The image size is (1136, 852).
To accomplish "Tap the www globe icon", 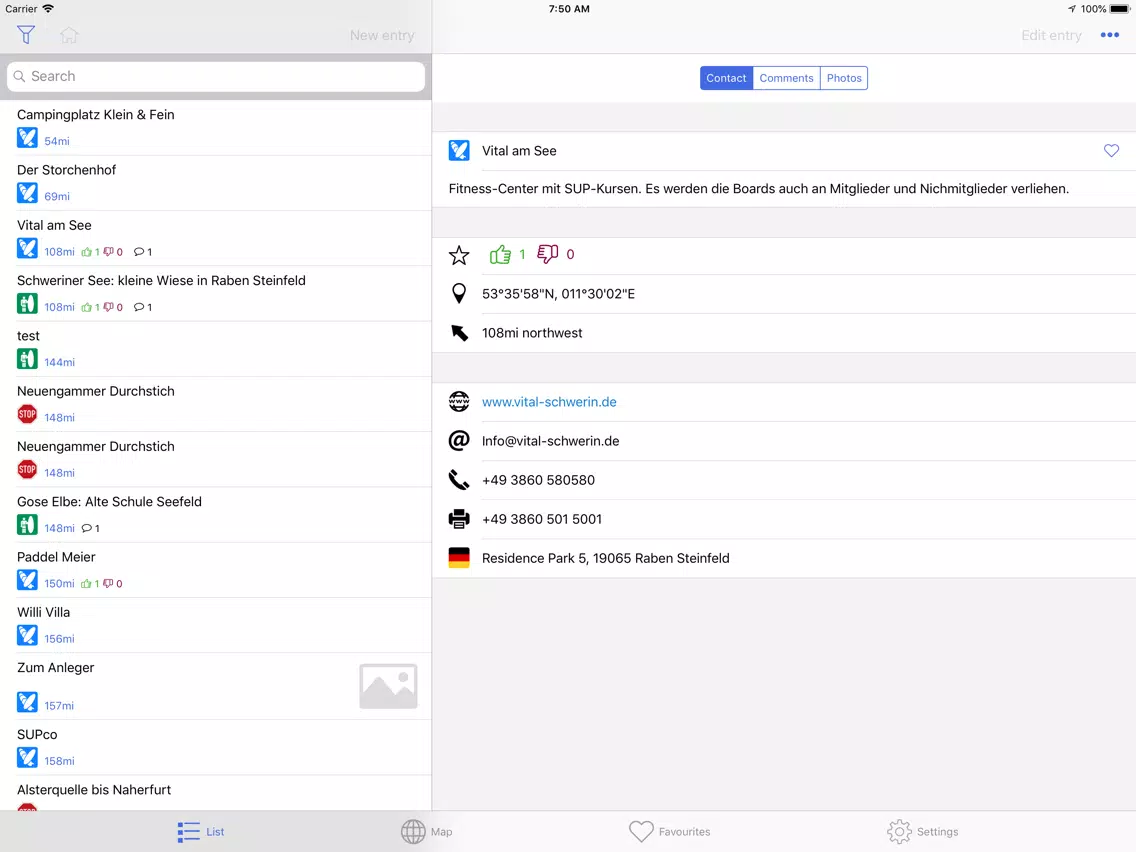I will (x=459, y=401).
